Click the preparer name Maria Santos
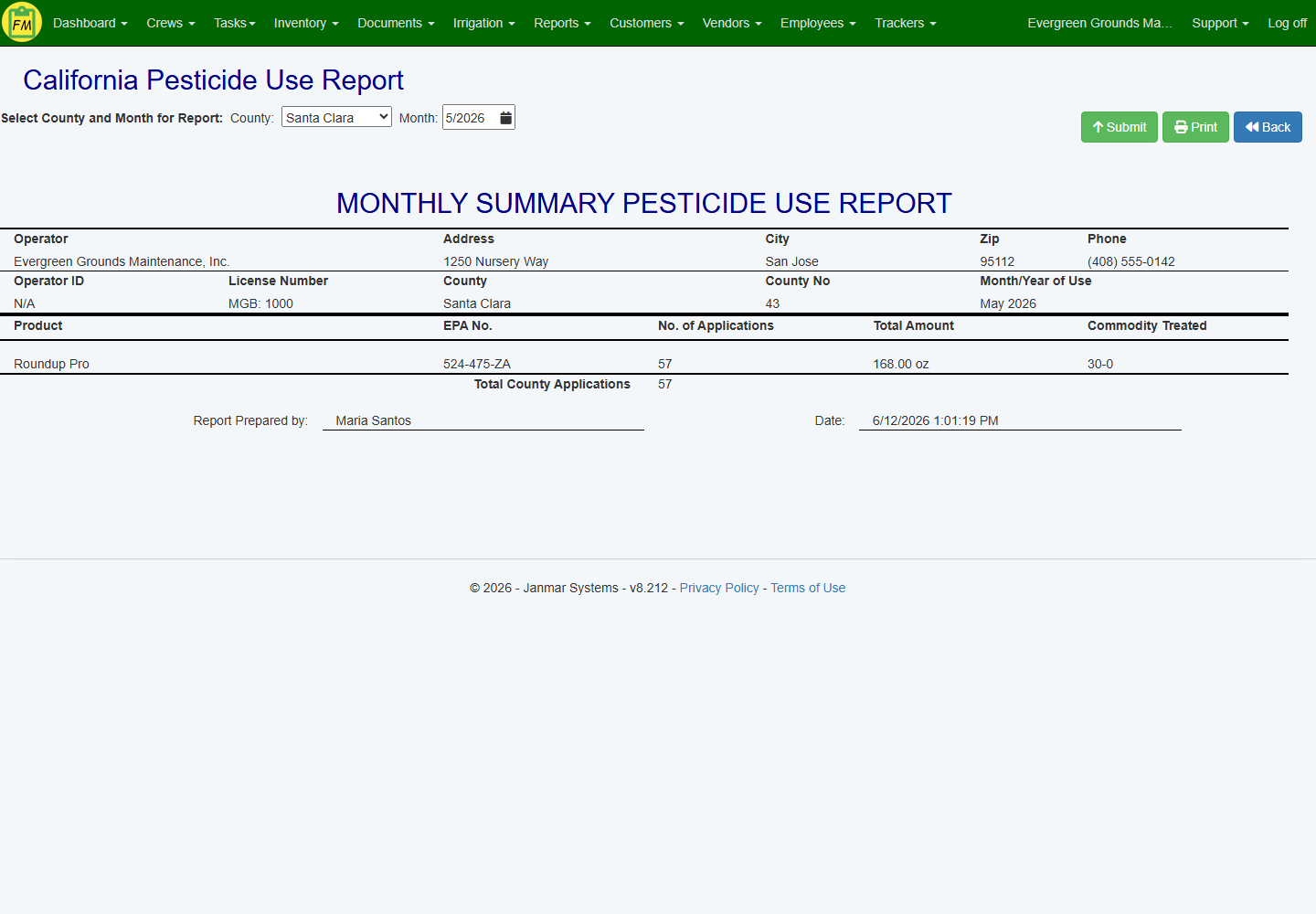Viewport: 1316px width, 914px height. click(x=373, y=420)
